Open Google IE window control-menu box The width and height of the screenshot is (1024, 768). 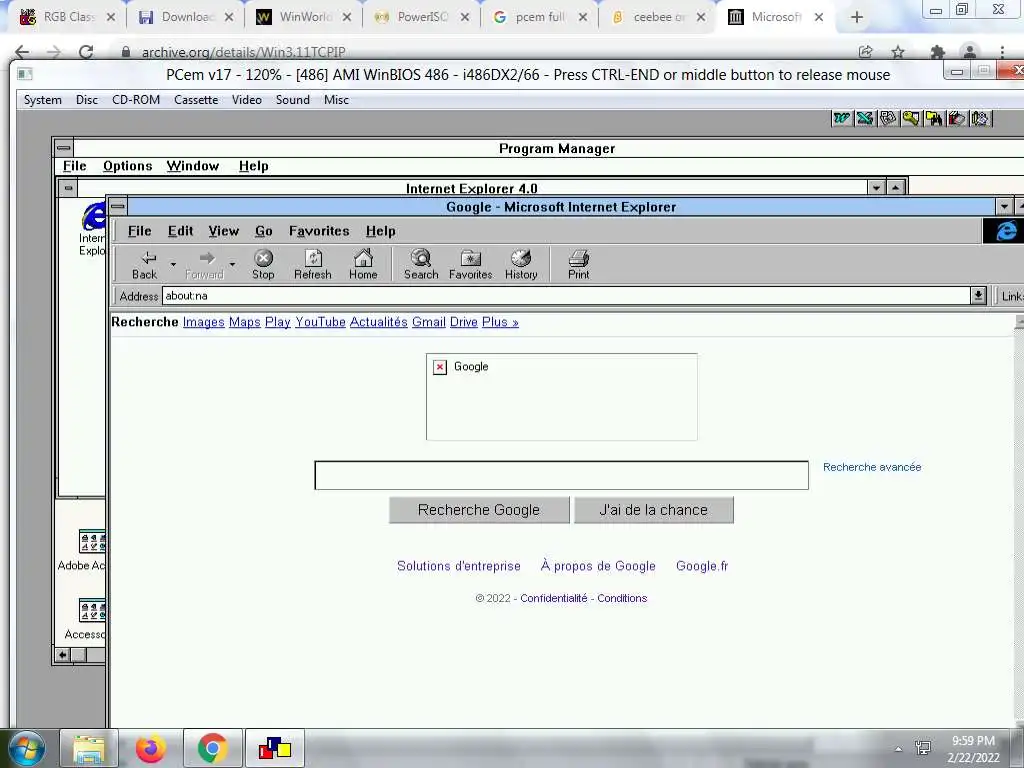[118, 206]
